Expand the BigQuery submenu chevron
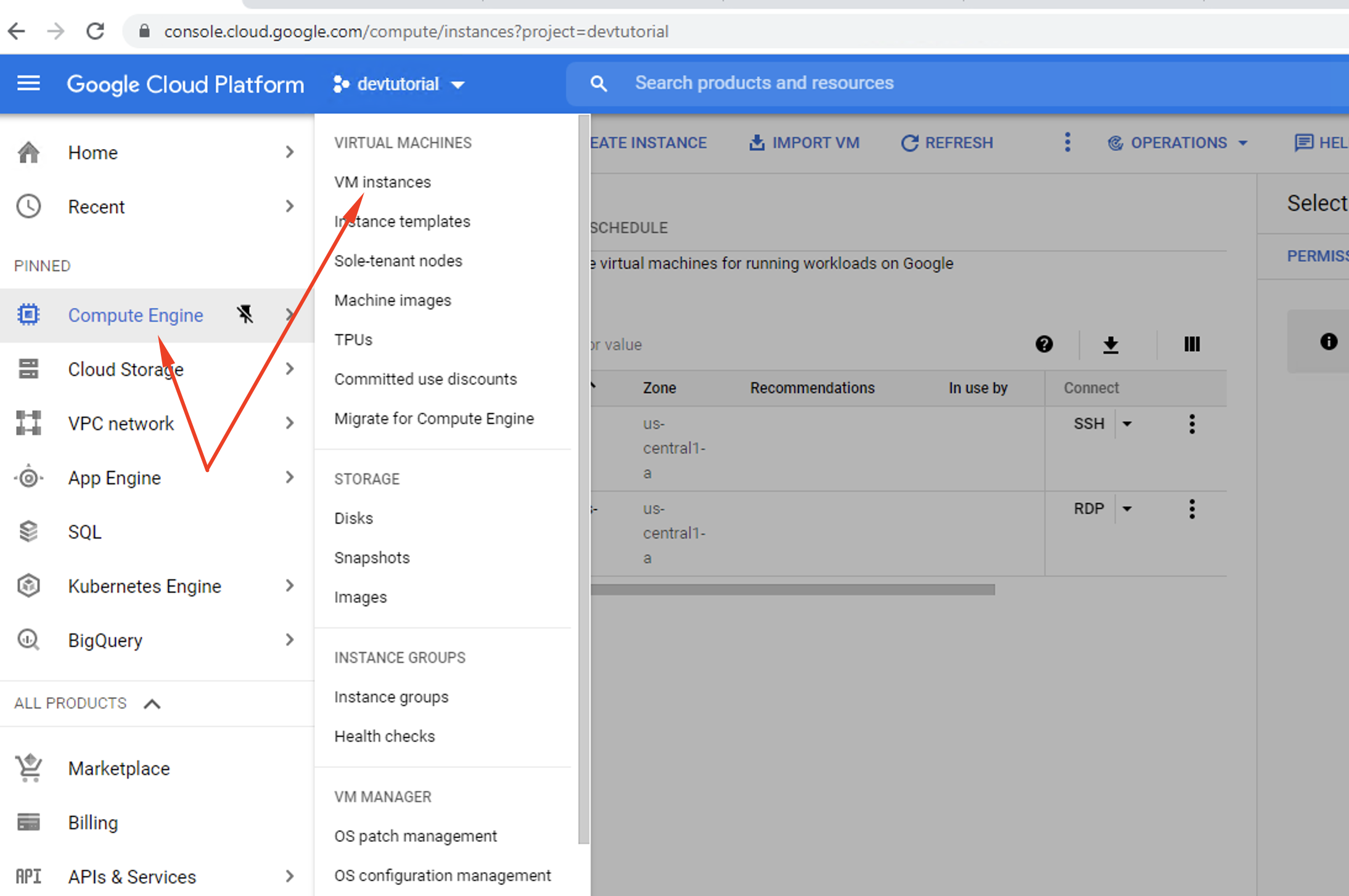The image size is (1349, 896). coord(290,640)
